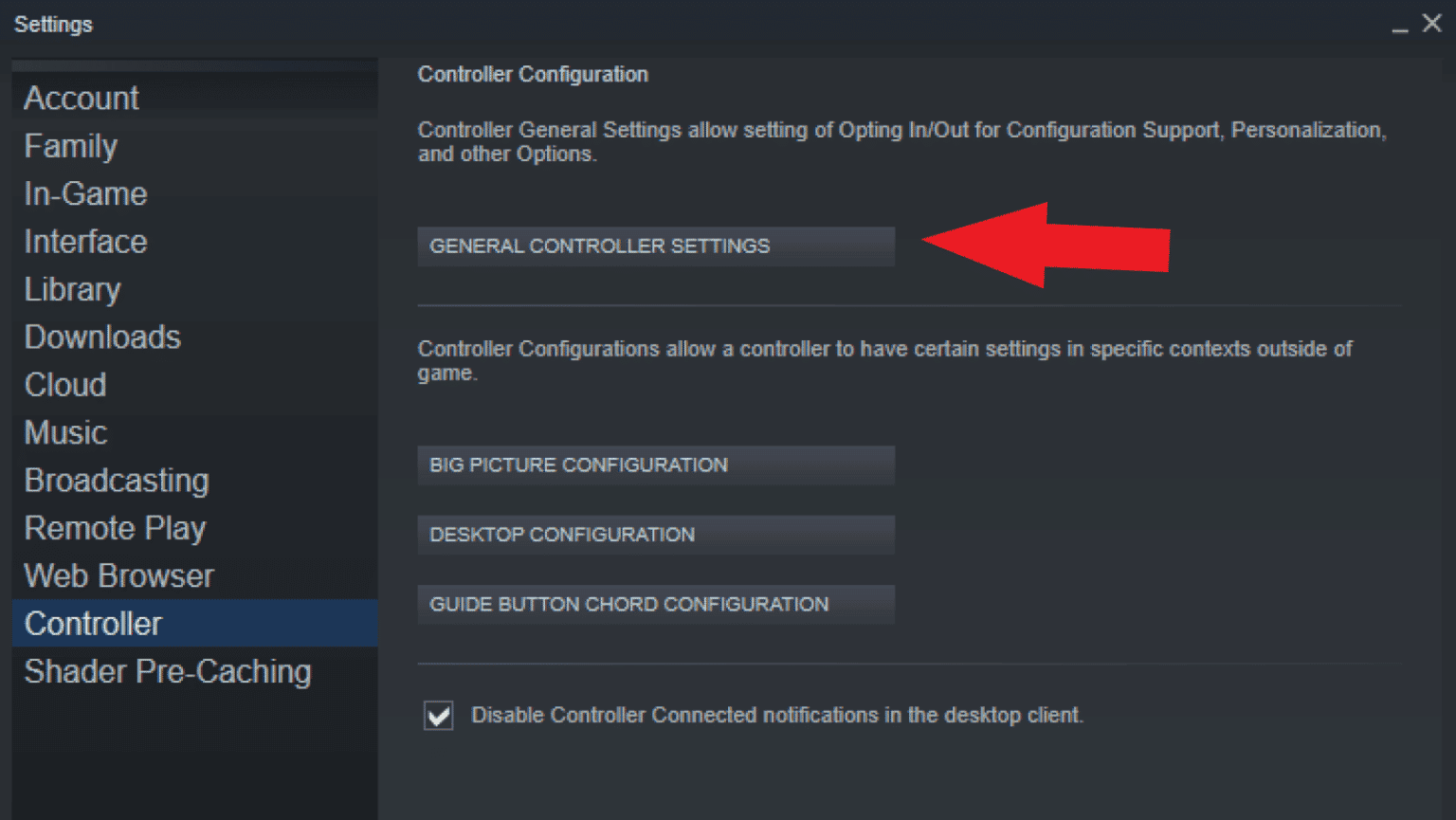Open the Downloads settings section
Screen dimensions: 1456x820
coord(102,337)
